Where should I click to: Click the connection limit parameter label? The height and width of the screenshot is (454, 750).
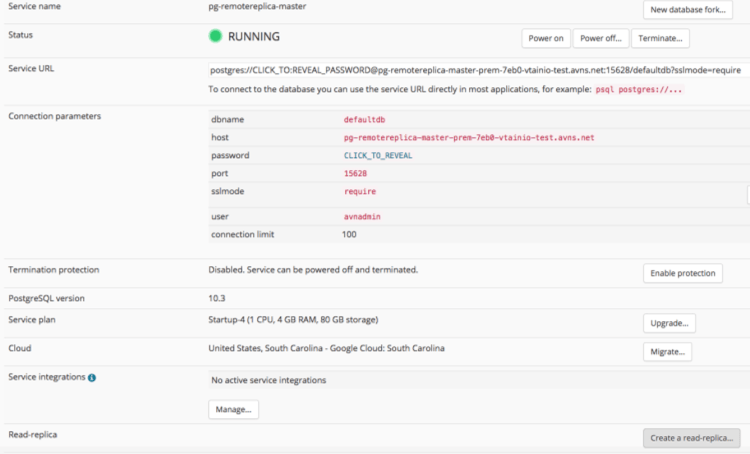point(243,234)
